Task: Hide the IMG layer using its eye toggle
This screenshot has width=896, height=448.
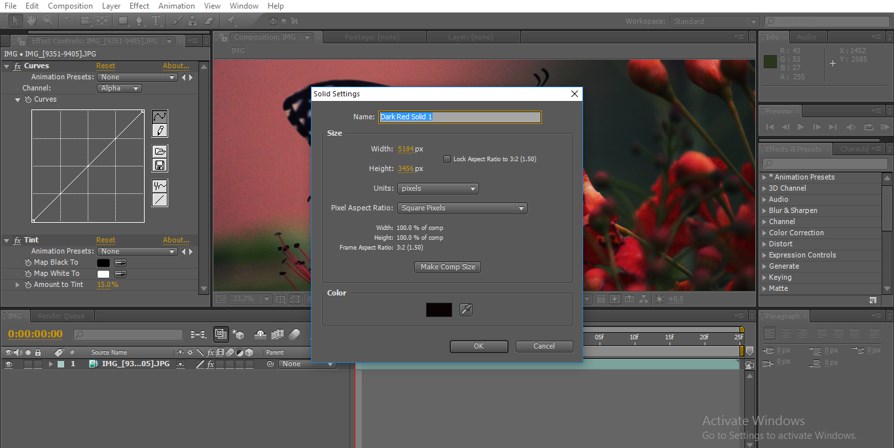Action: pyautogui.click(x=8, y=364)
